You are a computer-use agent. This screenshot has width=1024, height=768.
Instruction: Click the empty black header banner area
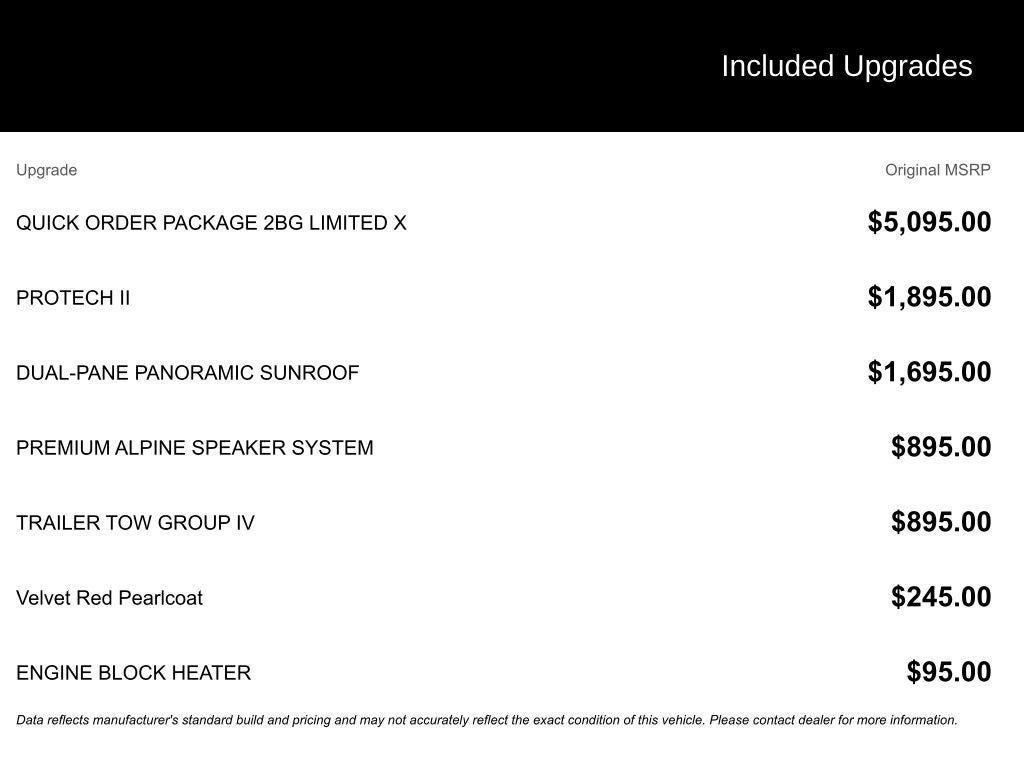coord(300,66)
